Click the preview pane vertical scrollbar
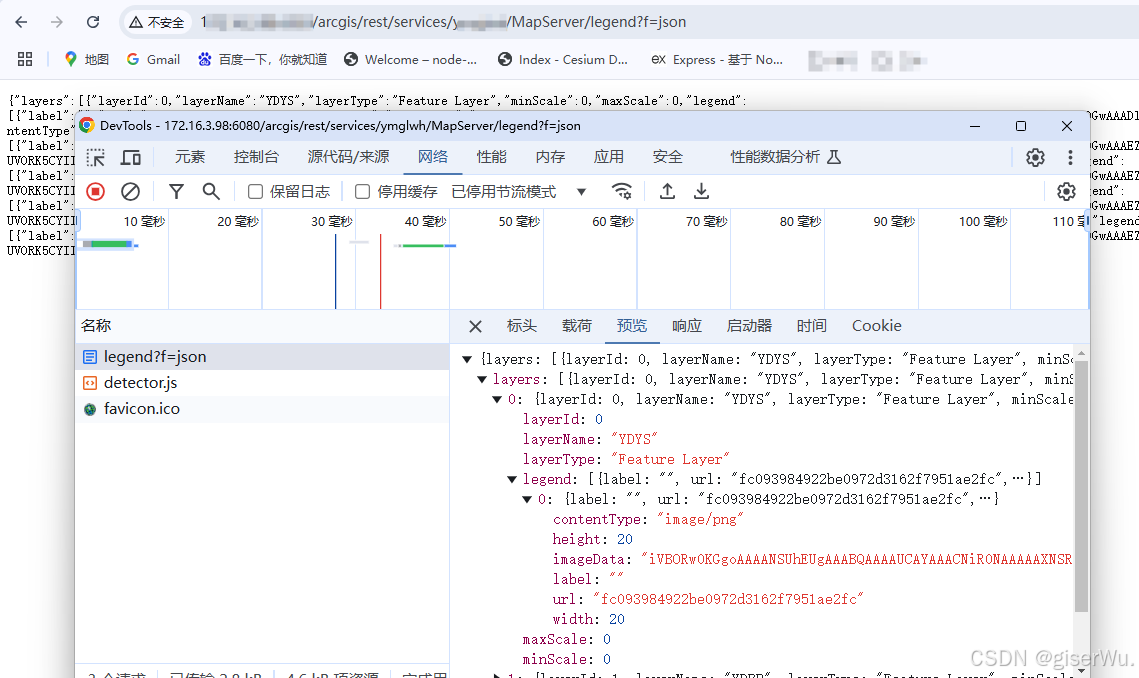Image resolution: width=1139 pixels, height=678 pixels. pyautogui.click(x=1081, y=485)
